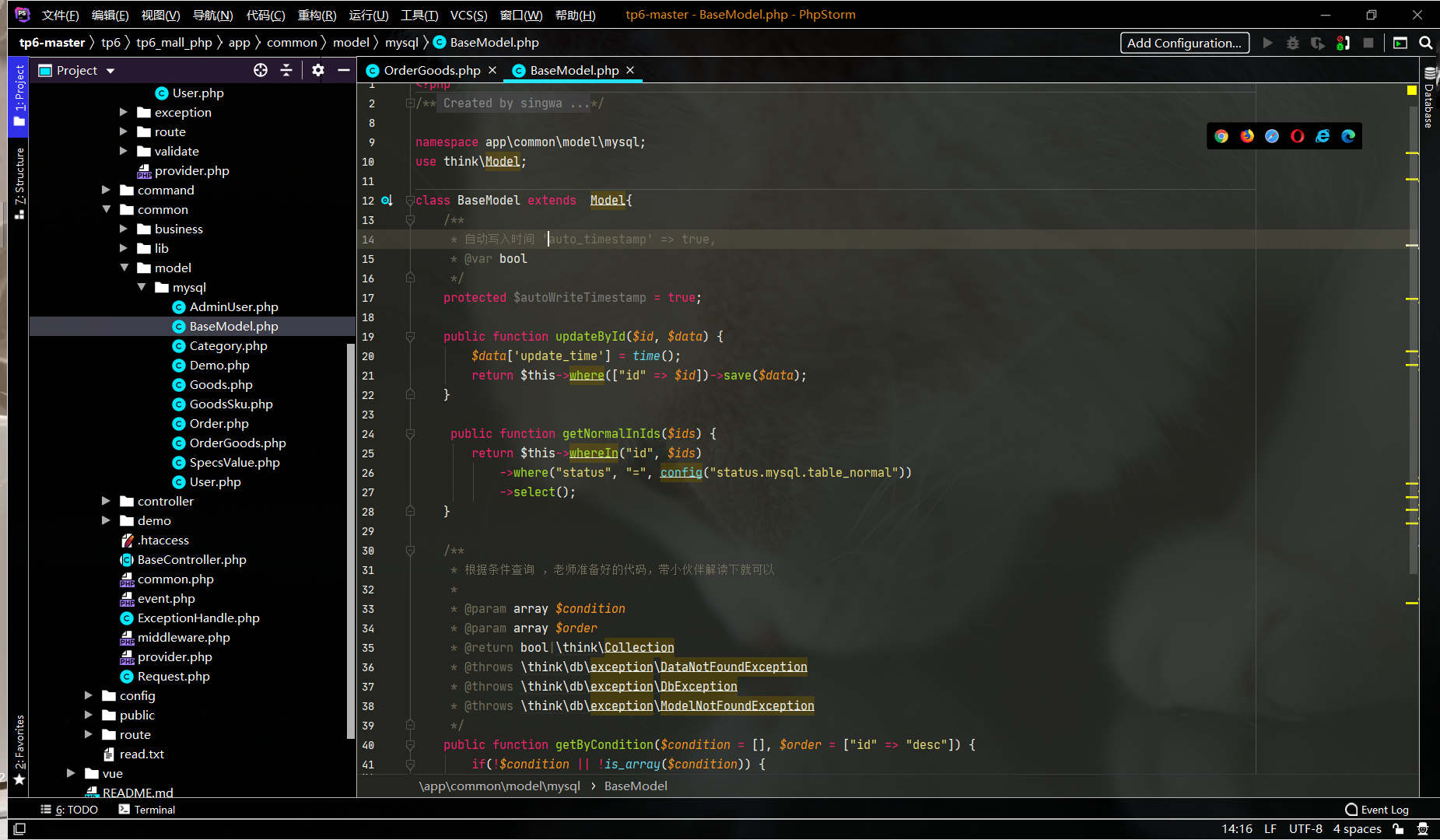Open the 编辑(E) menu
This screenshot has width=1440, height=840.
110,15
